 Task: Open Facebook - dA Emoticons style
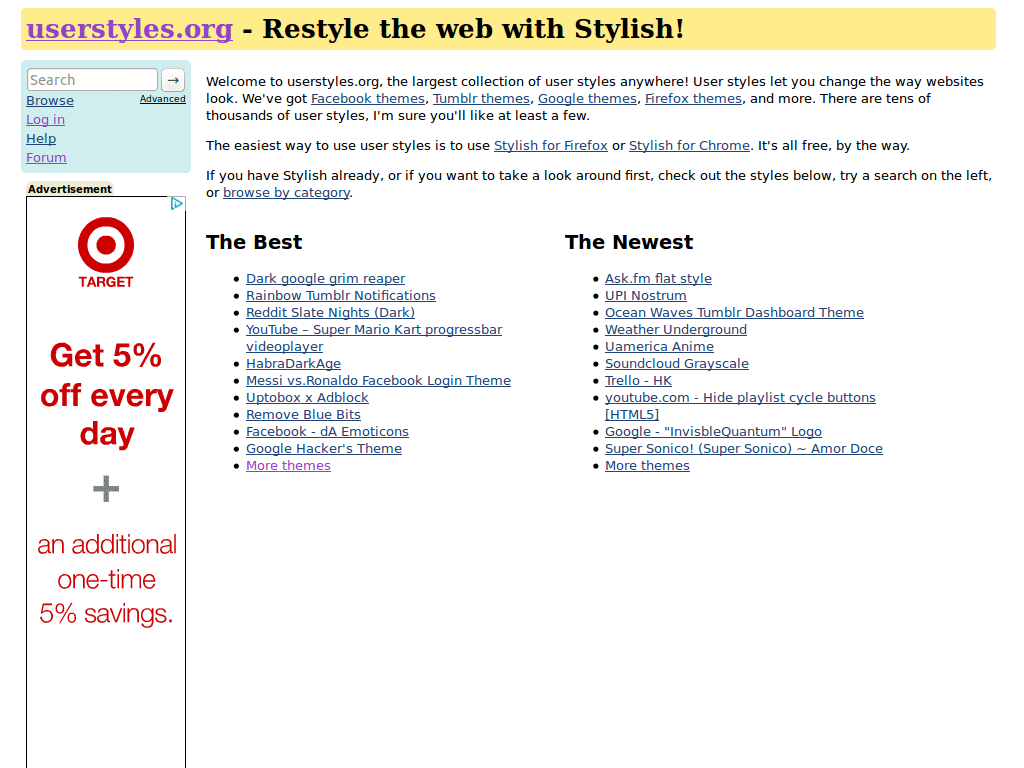pyautogui.click(x=327, y=432)
